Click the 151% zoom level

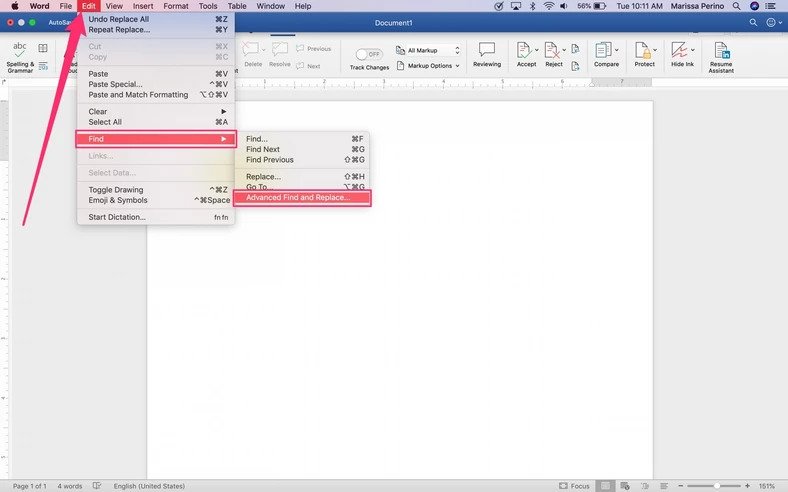[766, 486]
